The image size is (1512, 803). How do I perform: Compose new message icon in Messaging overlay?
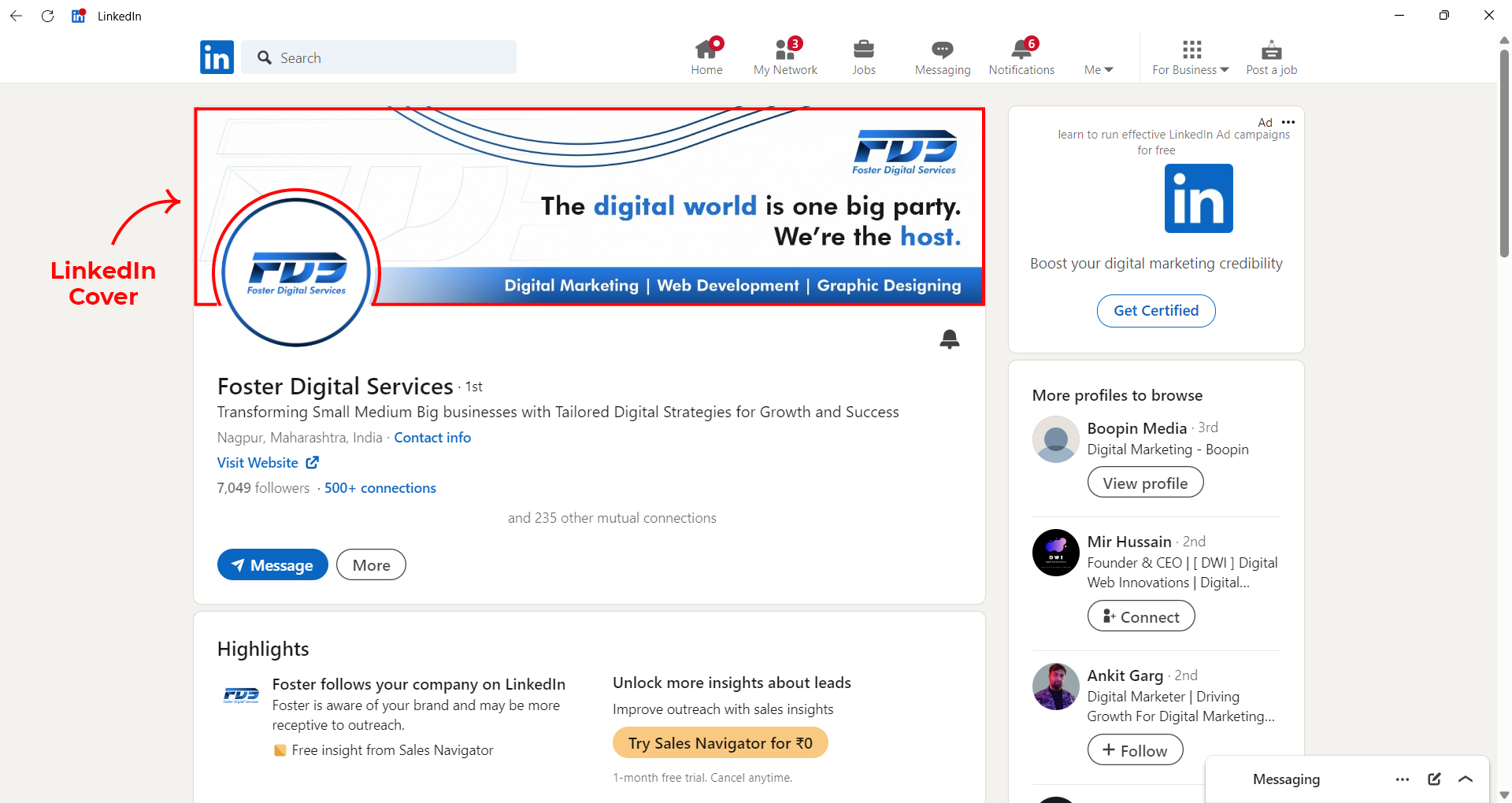click(x=1435, y=779)
